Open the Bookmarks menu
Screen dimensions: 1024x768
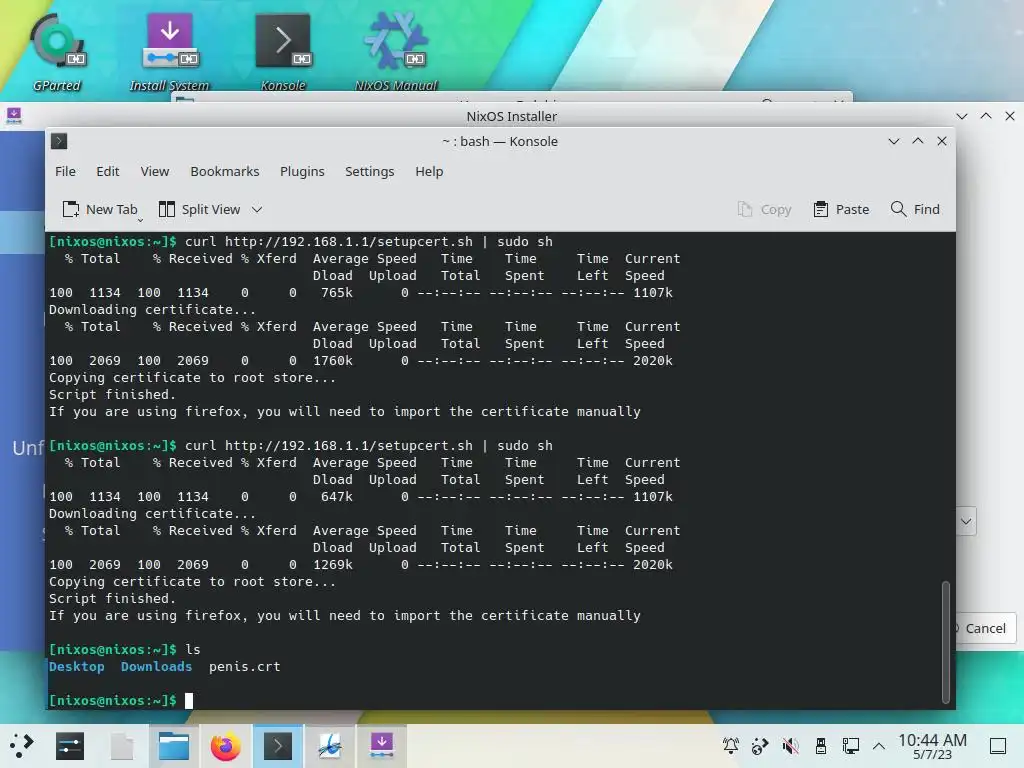[x=225, y=171]
